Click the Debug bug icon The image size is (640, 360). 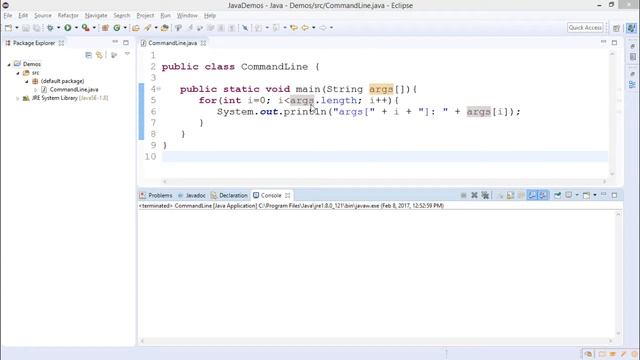pos(50,28)
